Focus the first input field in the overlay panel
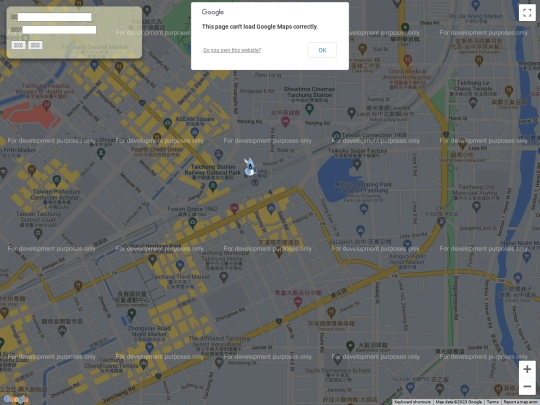This screenshot has width=540, height=405. coord(54,17)
